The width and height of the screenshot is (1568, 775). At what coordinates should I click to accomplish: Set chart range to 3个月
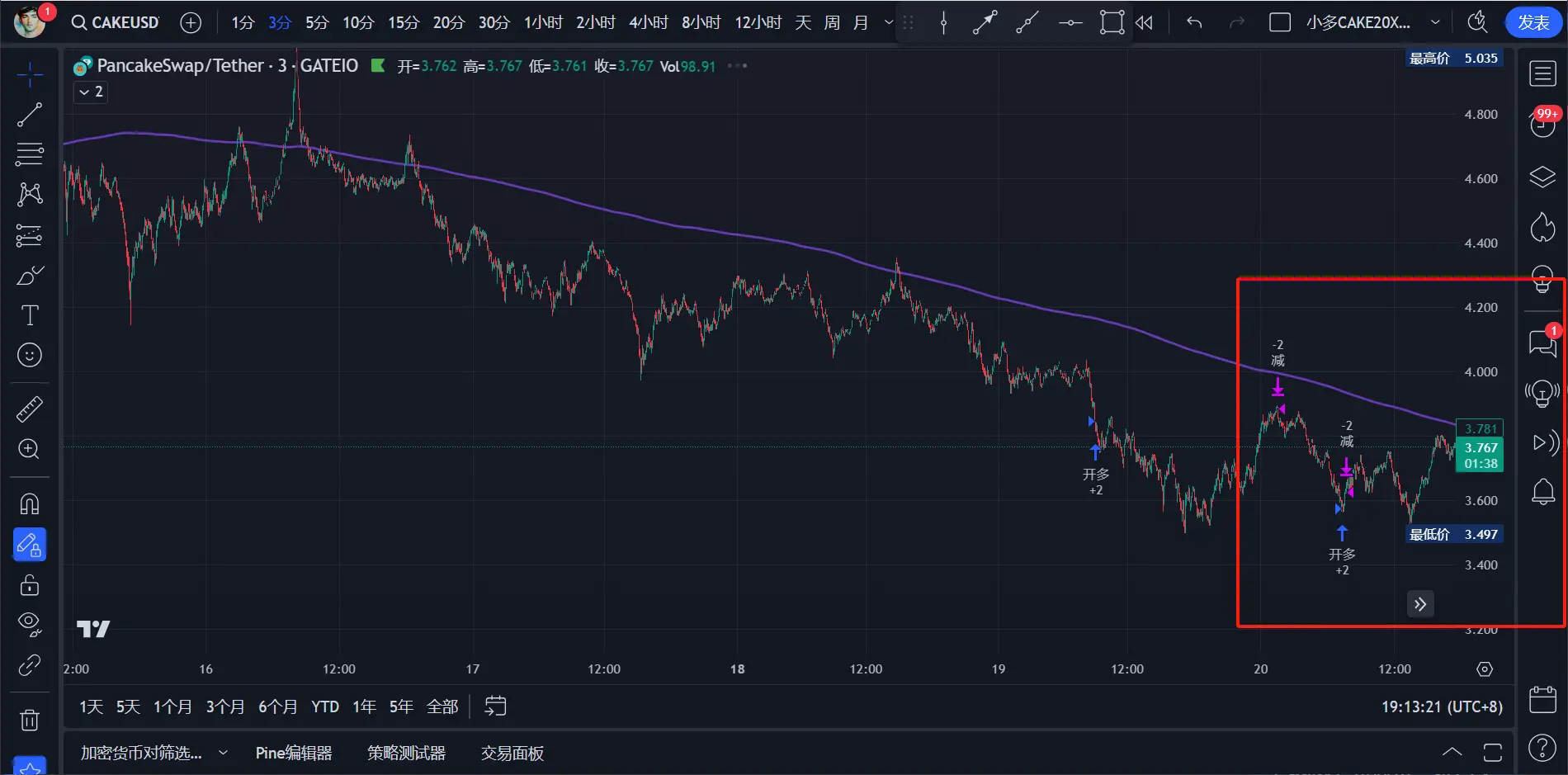pyautogui.click(x=225, y=706)
